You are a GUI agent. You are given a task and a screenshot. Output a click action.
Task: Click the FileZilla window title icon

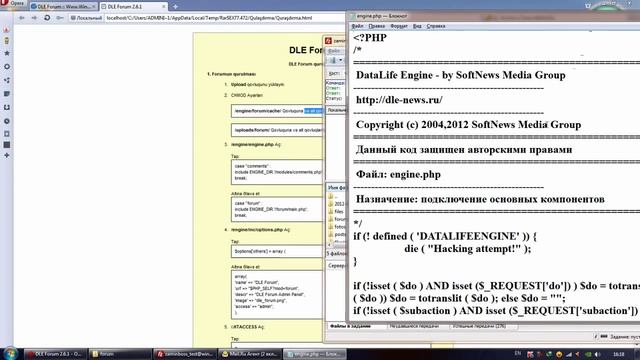(328, 41)
